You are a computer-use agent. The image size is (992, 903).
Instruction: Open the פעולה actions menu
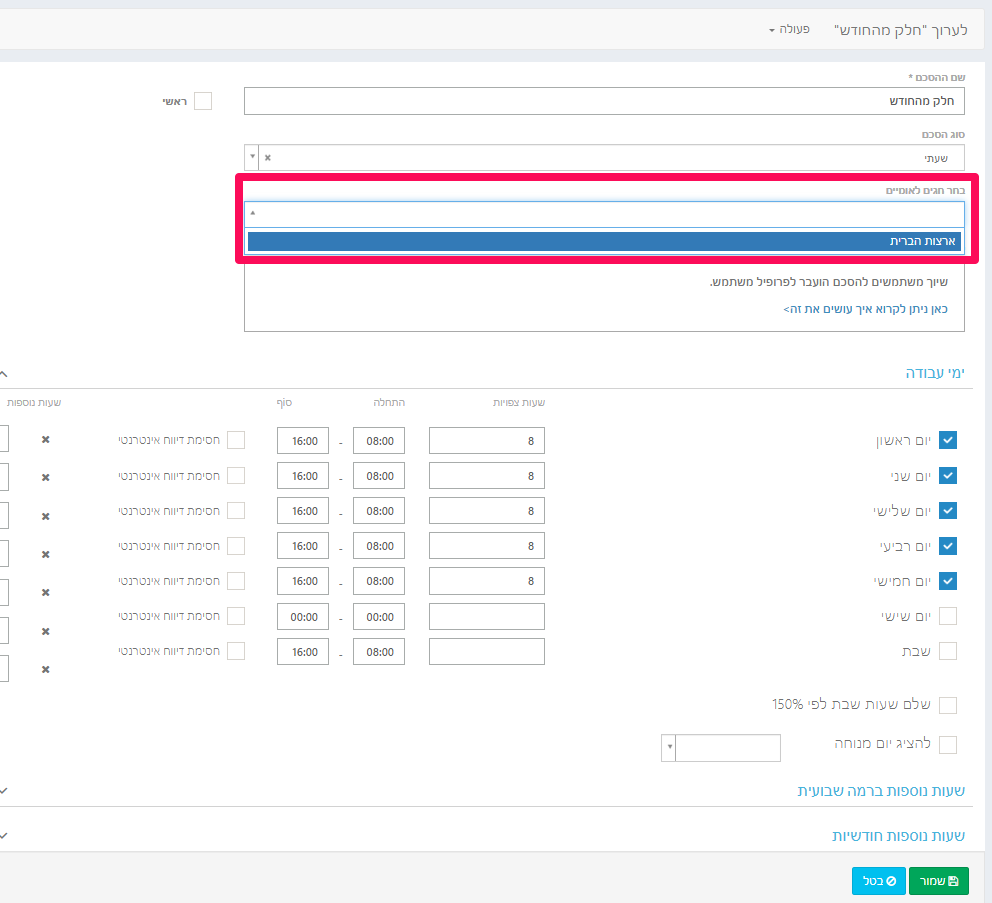click(x=788, y=30)
